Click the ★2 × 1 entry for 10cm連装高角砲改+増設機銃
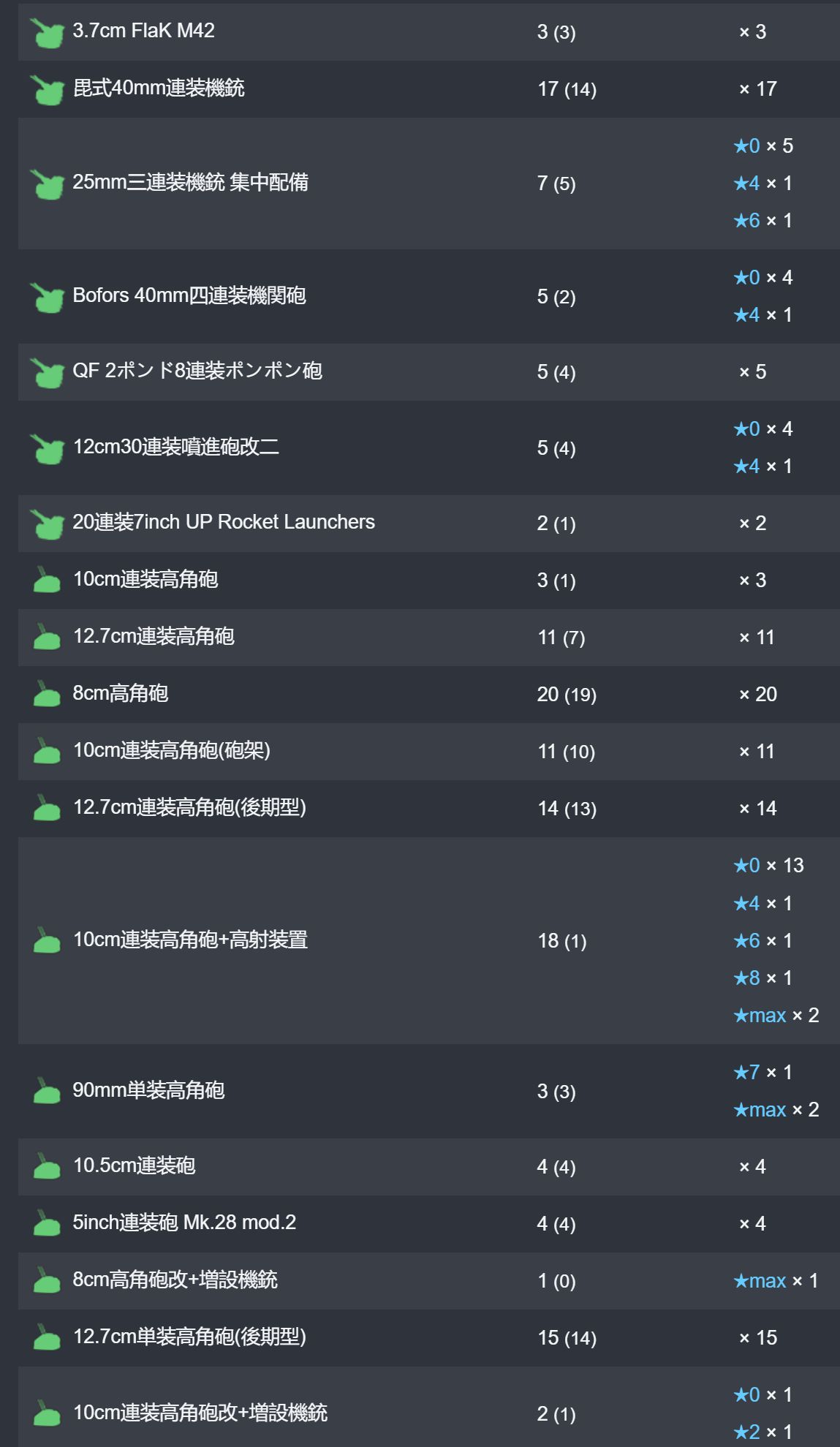The width and height of the screenshot is (840, 1447). click(763, 1432)
